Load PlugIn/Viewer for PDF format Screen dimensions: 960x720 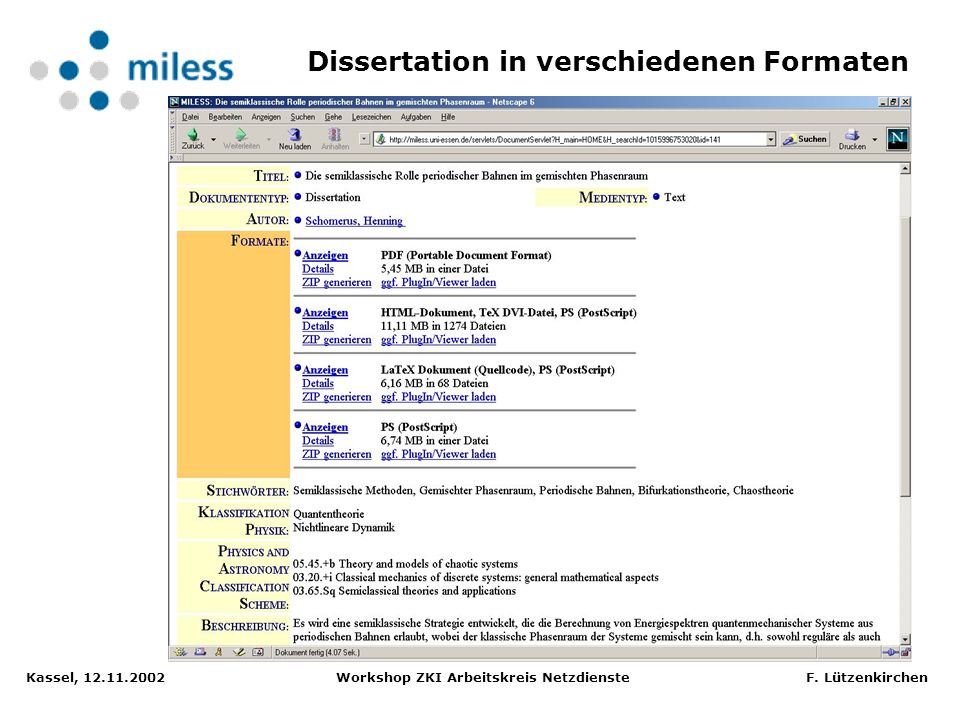[438, 282]
